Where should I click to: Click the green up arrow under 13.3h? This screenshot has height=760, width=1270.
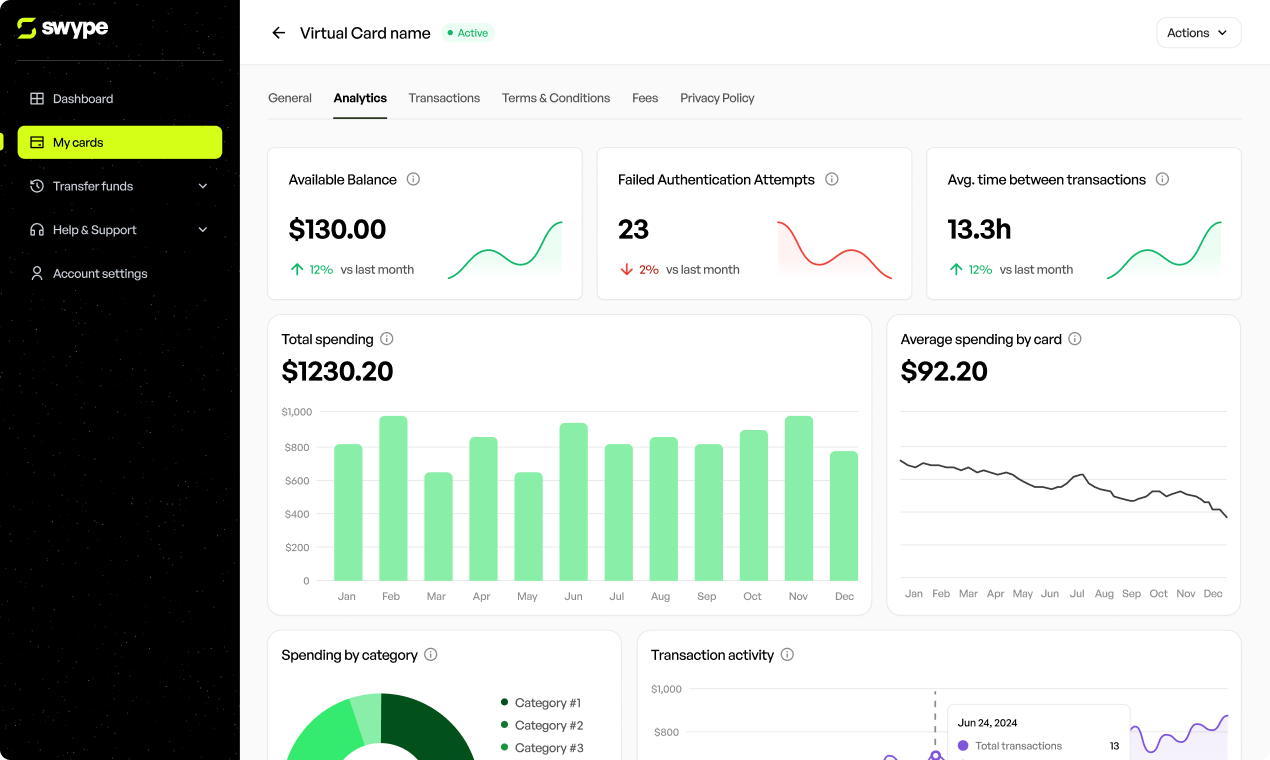956,269
